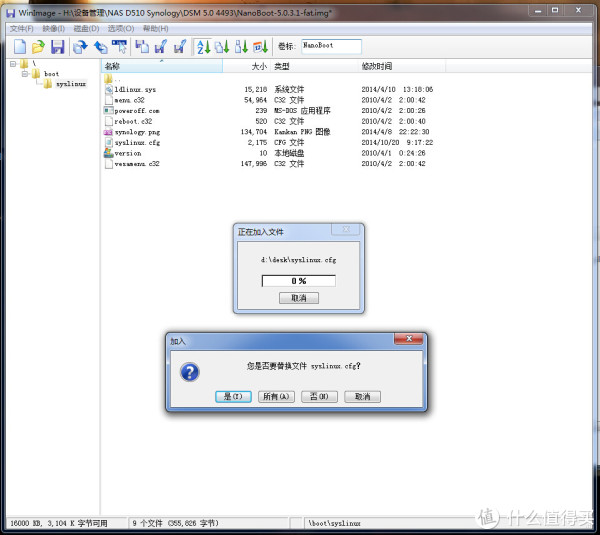
Task: Open the 文件(F) menu
Action: (21, 28)
